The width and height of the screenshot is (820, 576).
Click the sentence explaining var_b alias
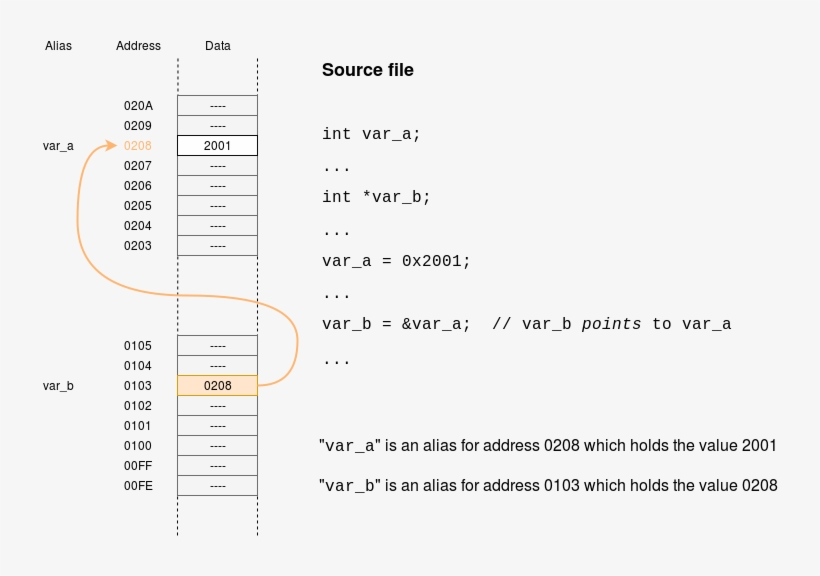click(x=548, y=485)
